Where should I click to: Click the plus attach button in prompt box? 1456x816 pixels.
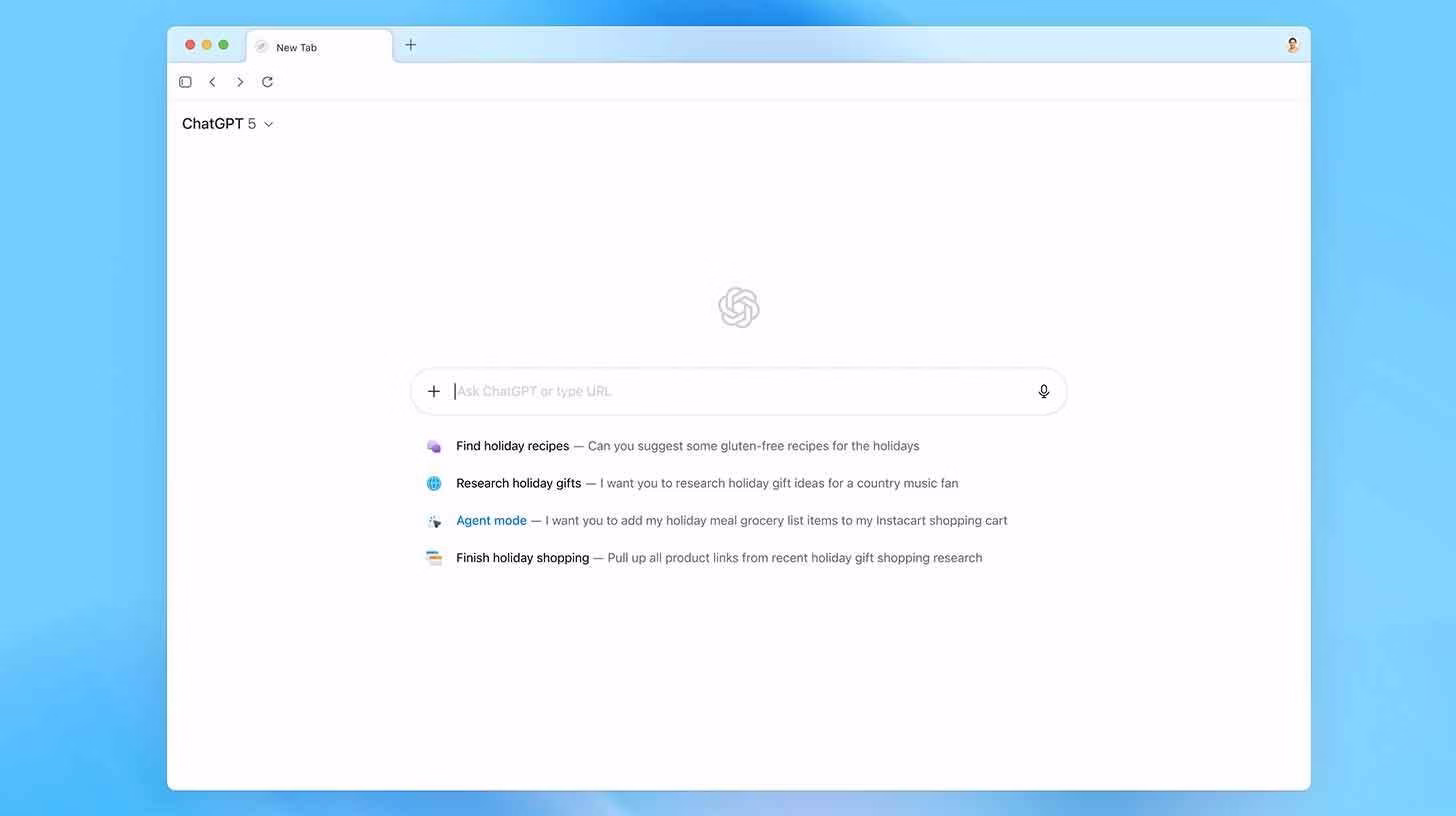434,391
